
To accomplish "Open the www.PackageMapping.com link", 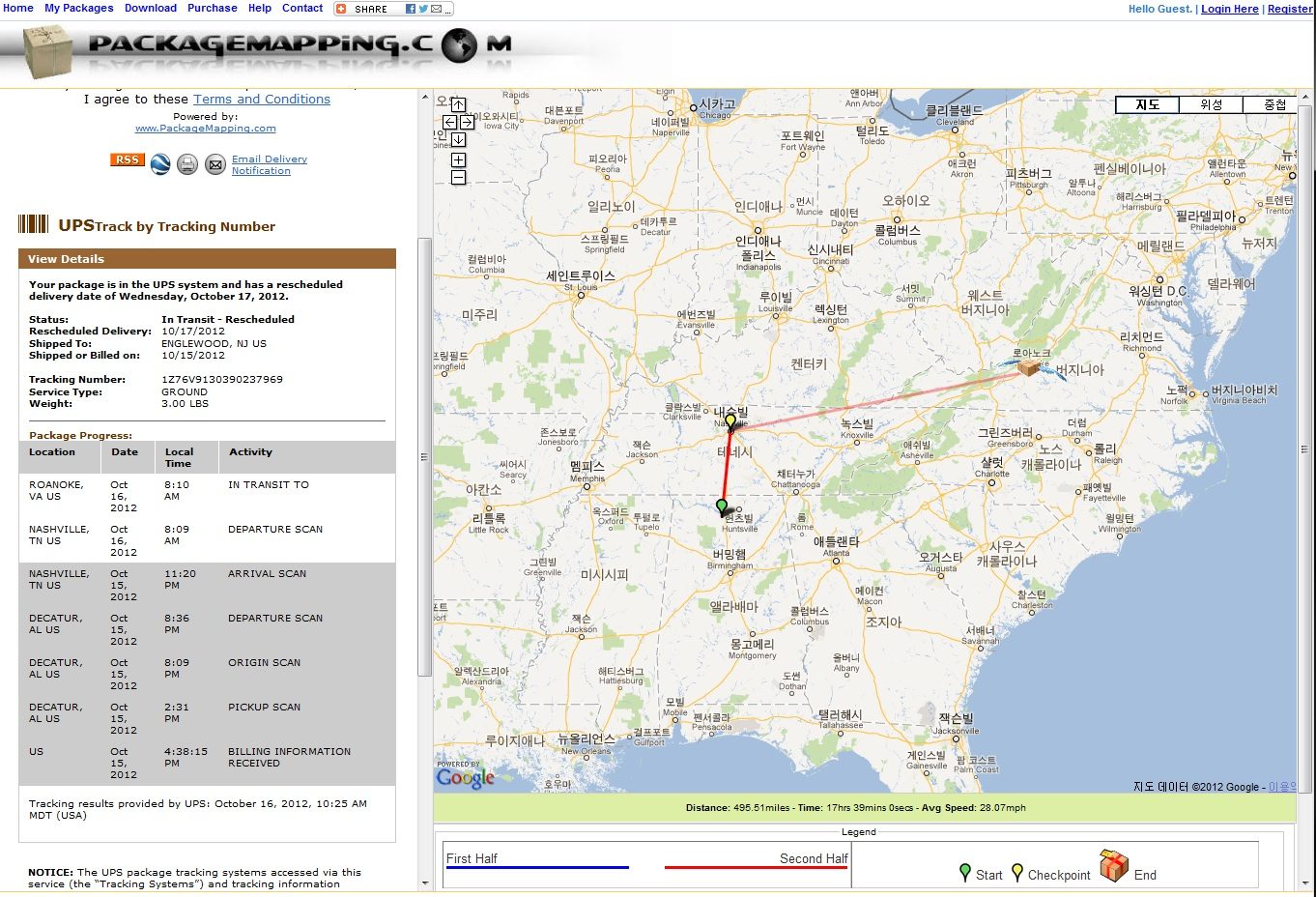I will (x=206, y=129).
